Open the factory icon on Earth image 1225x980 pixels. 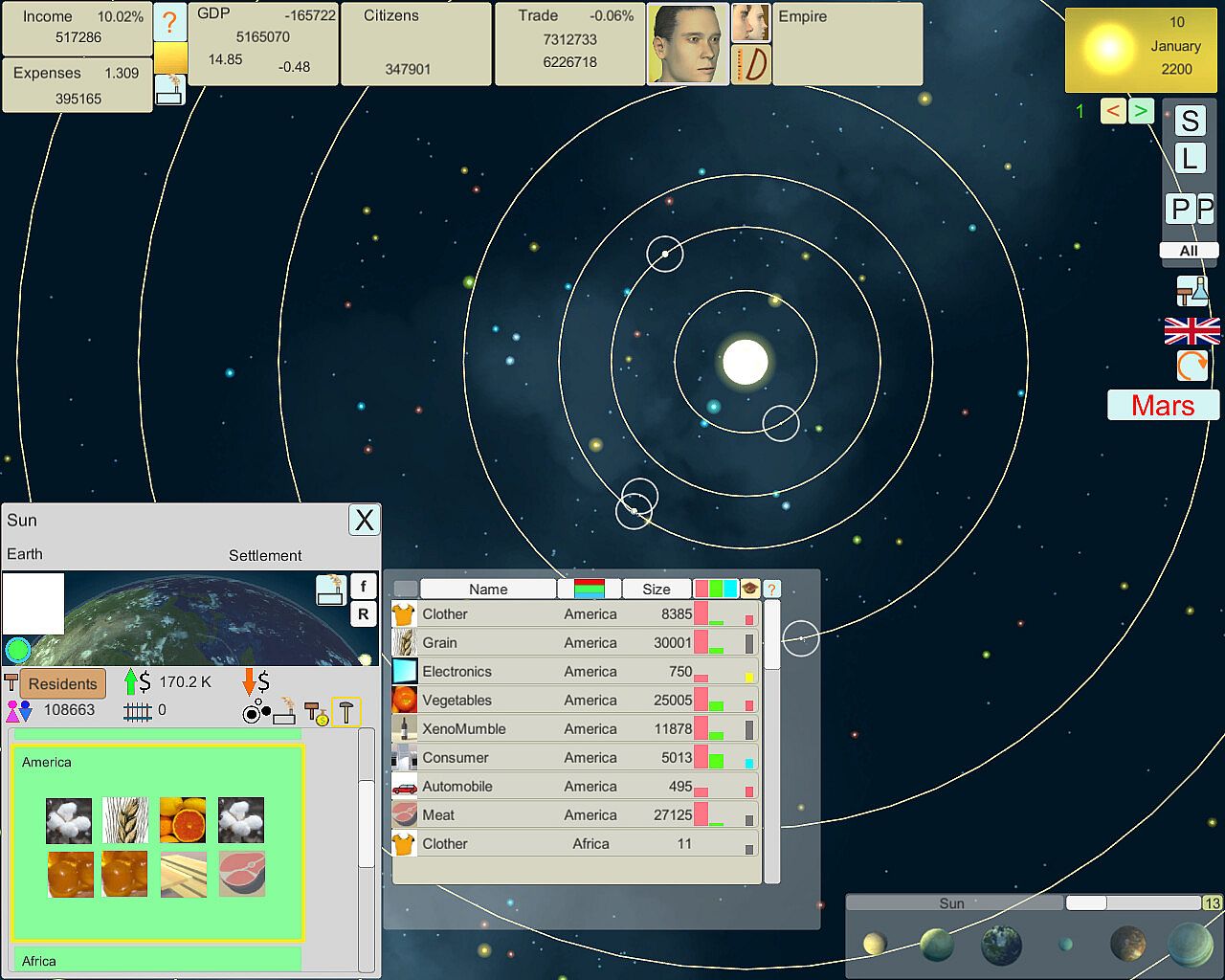pyautogui.click(x=331, y=590)
